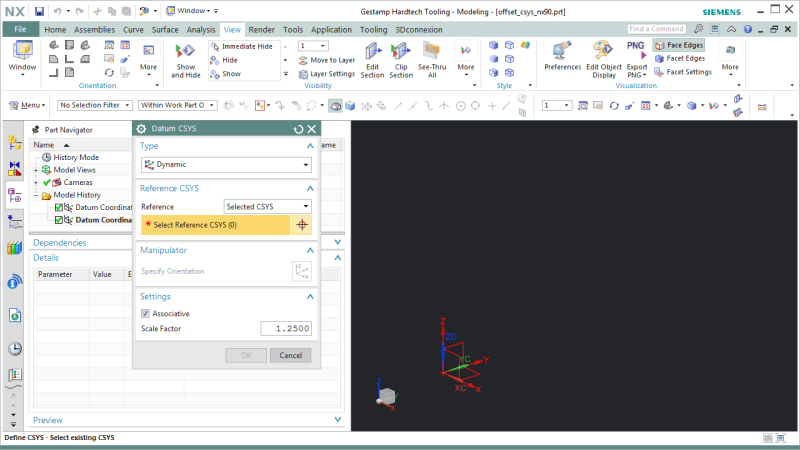Collapse the Model History node
This screenshot has width=800, height=450.
coord(36,195)
